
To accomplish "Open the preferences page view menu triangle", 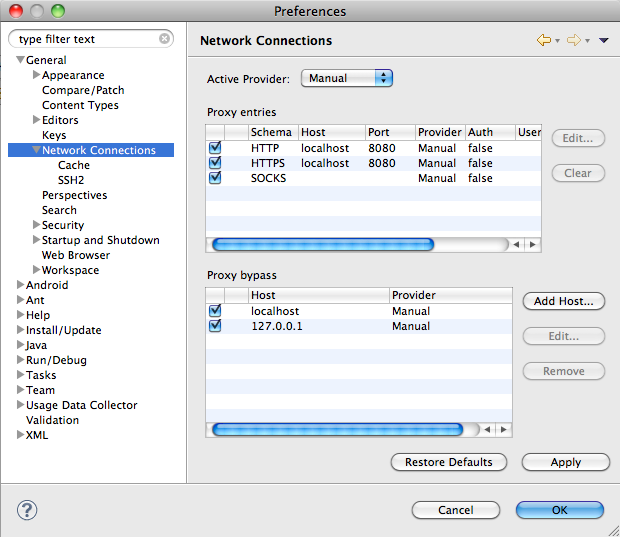I will pos(603,40).
